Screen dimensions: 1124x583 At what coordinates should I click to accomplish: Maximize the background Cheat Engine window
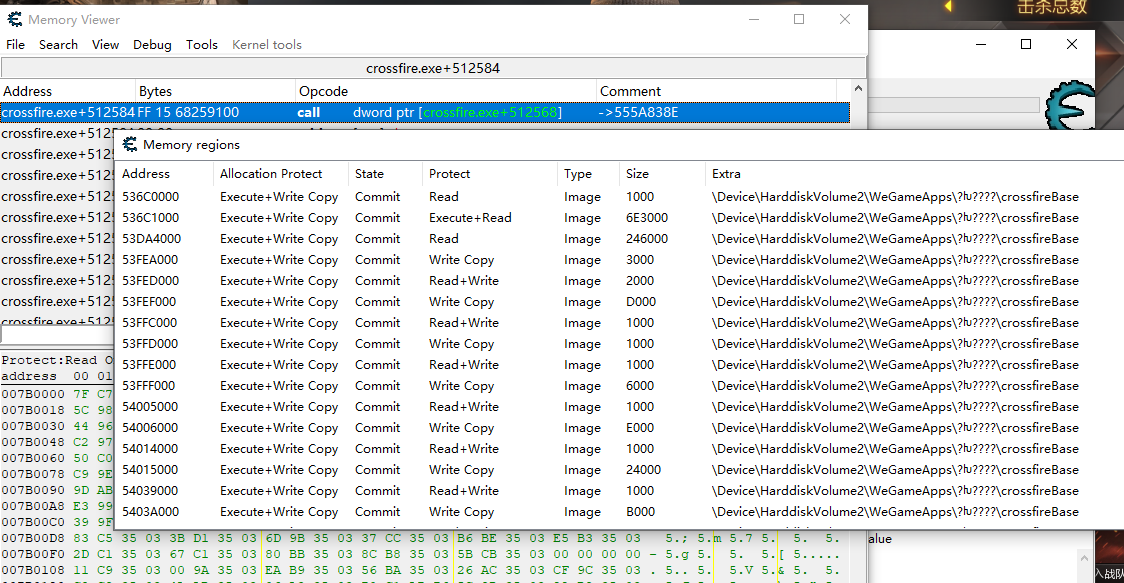pos(1026,44)
